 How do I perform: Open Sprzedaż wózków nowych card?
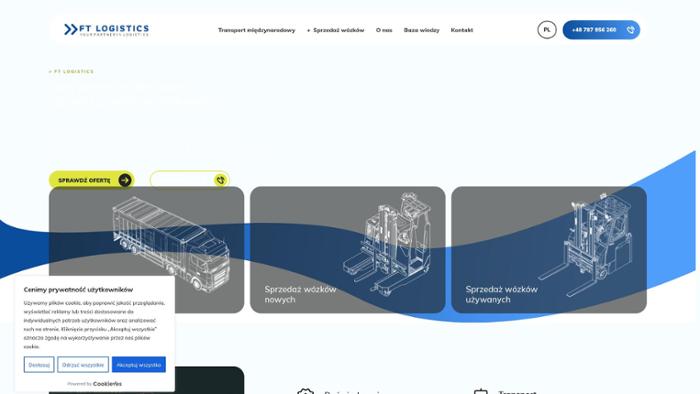pos(347,250)
